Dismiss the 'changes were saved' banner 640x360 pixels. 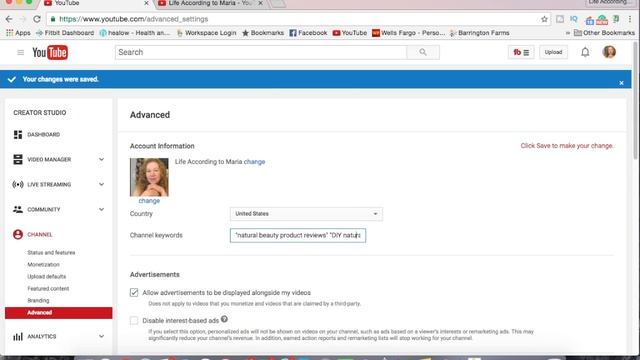click(621, 83)
